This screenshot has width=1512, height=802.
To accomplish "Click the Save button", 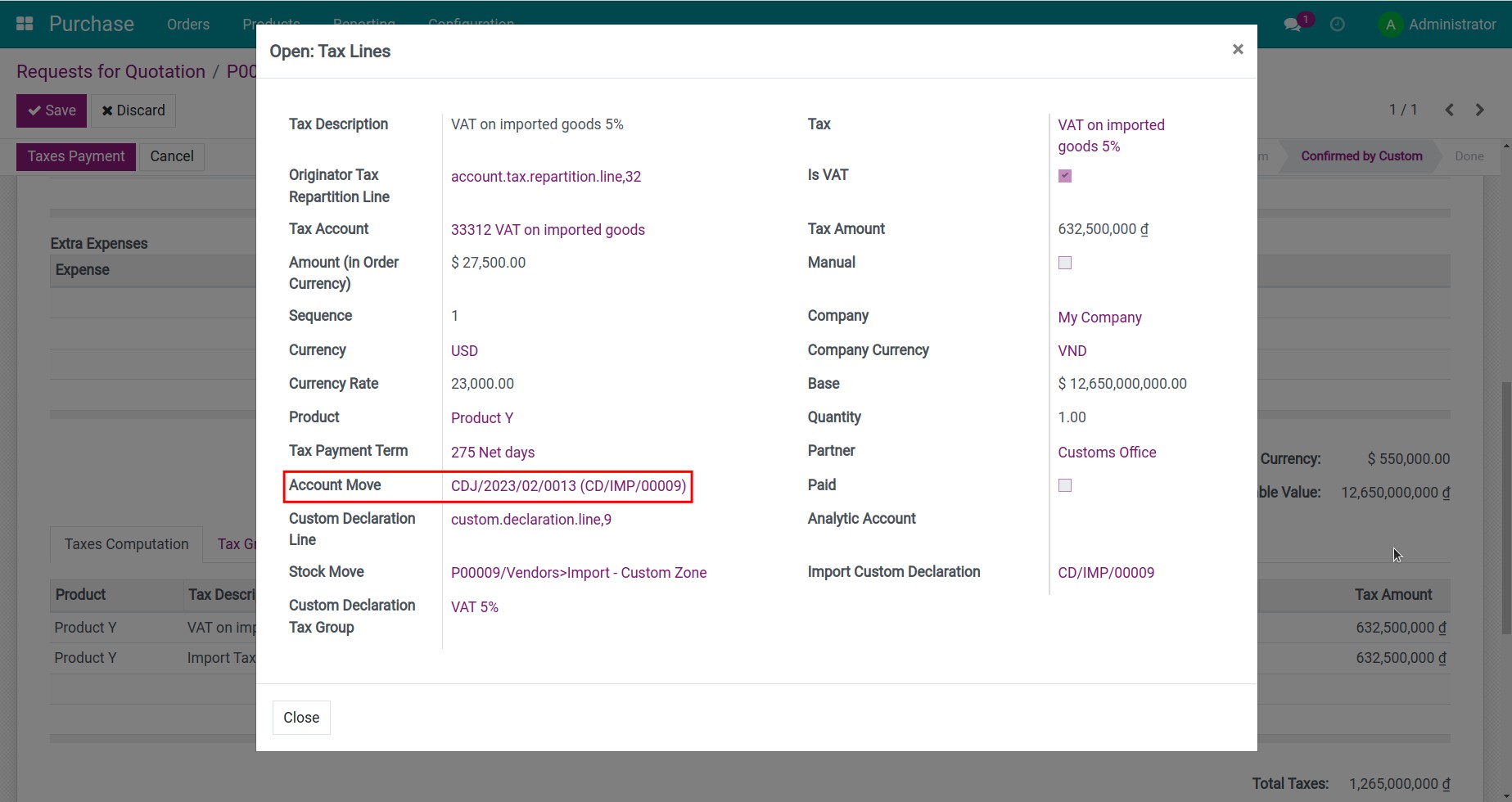I will [52, 110].
